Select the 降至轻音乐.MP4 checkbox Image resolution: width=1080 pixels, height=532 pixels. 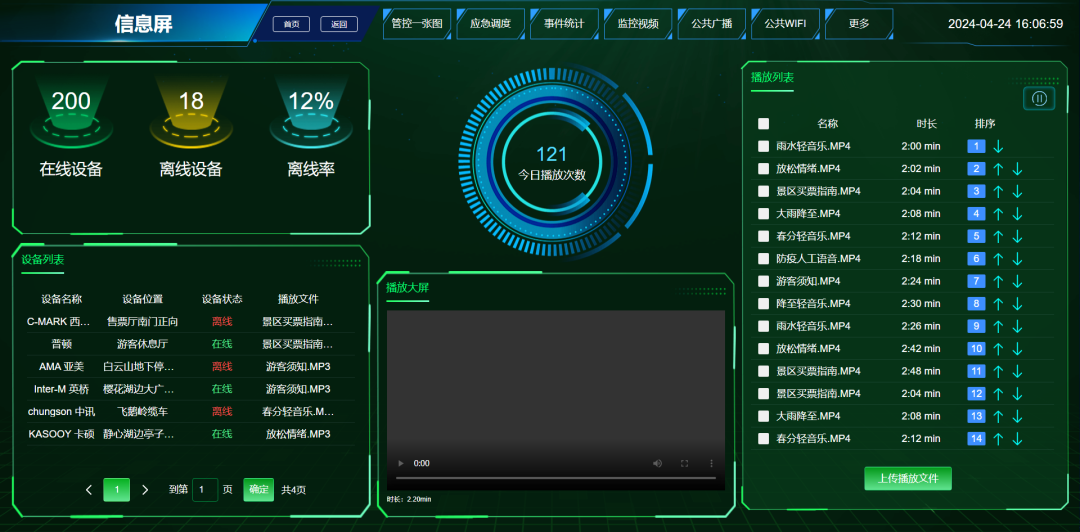pos(764,304)
